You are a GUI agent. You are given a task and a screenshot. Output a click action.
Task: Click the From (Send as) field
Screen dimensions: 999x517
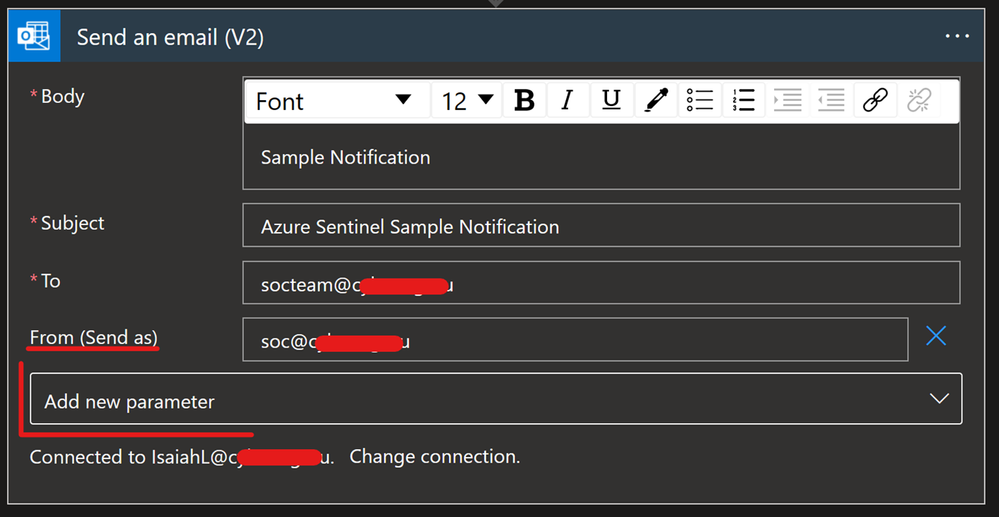point(575,340)
